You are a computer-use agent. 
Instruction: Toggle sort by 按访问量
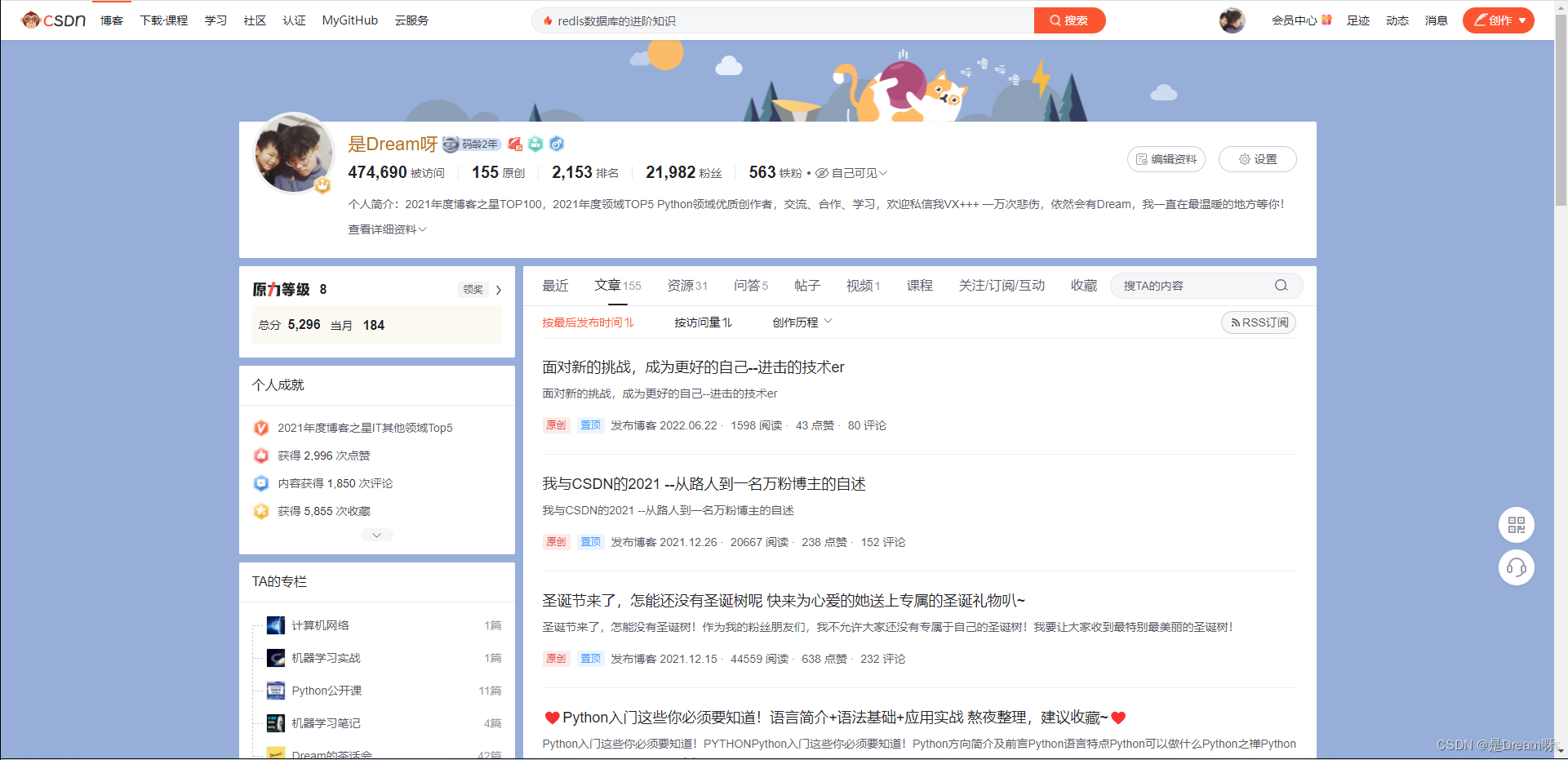[x=703, y=322]
